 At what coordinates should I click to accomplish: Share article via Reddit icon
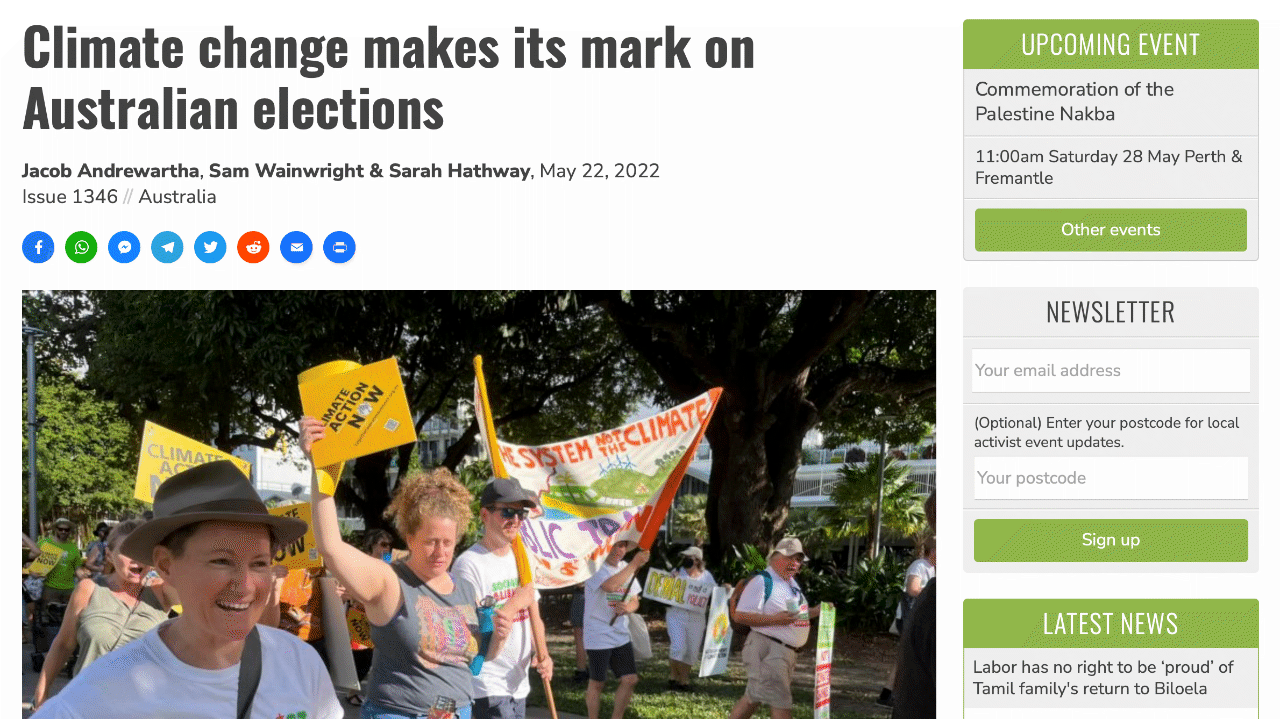[253, 247]
